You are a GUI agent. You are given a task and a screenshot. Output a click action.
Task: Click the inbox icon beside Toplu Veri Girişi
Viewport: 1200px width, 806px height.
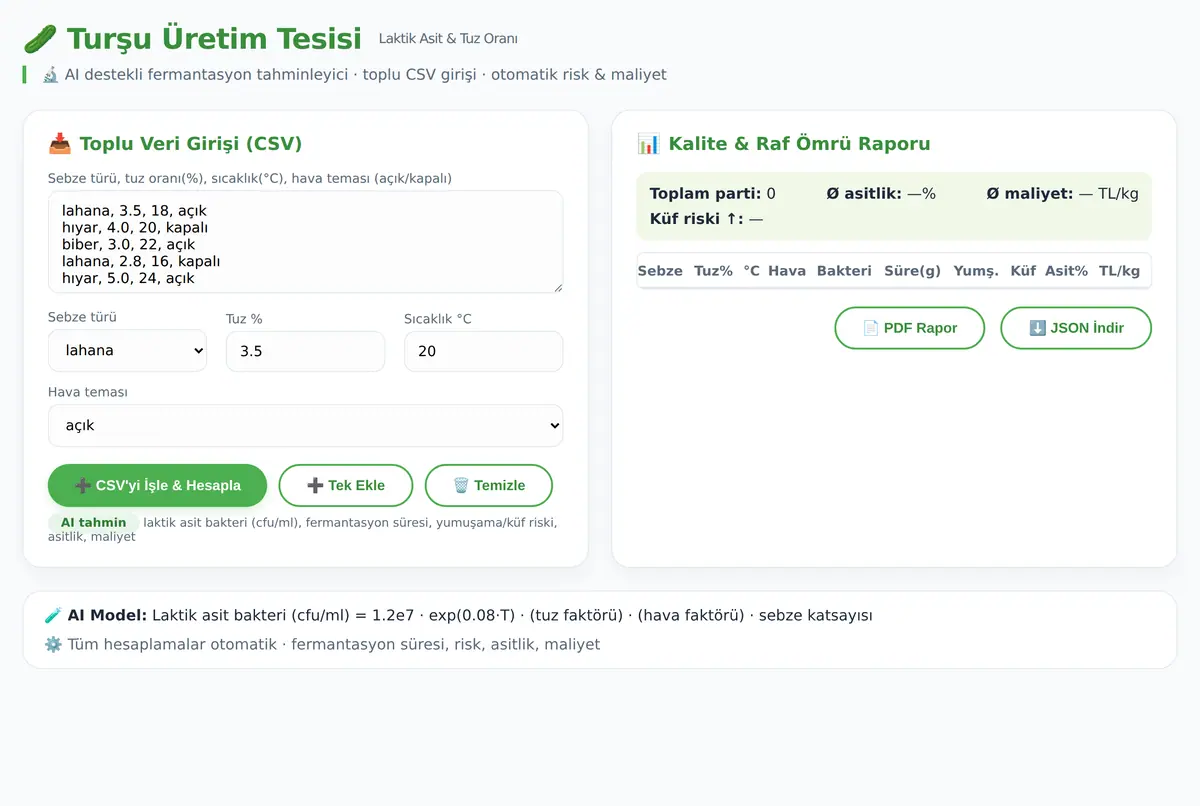click(x=60, y=144)
